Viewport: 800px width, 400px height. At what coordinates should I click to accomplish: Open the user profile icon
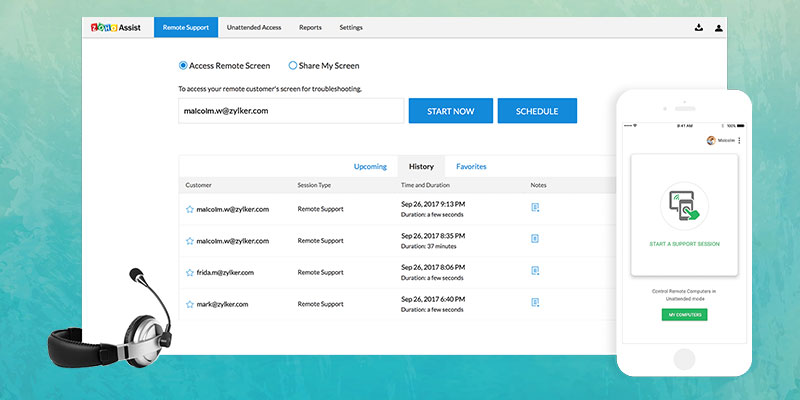(719, 28)
